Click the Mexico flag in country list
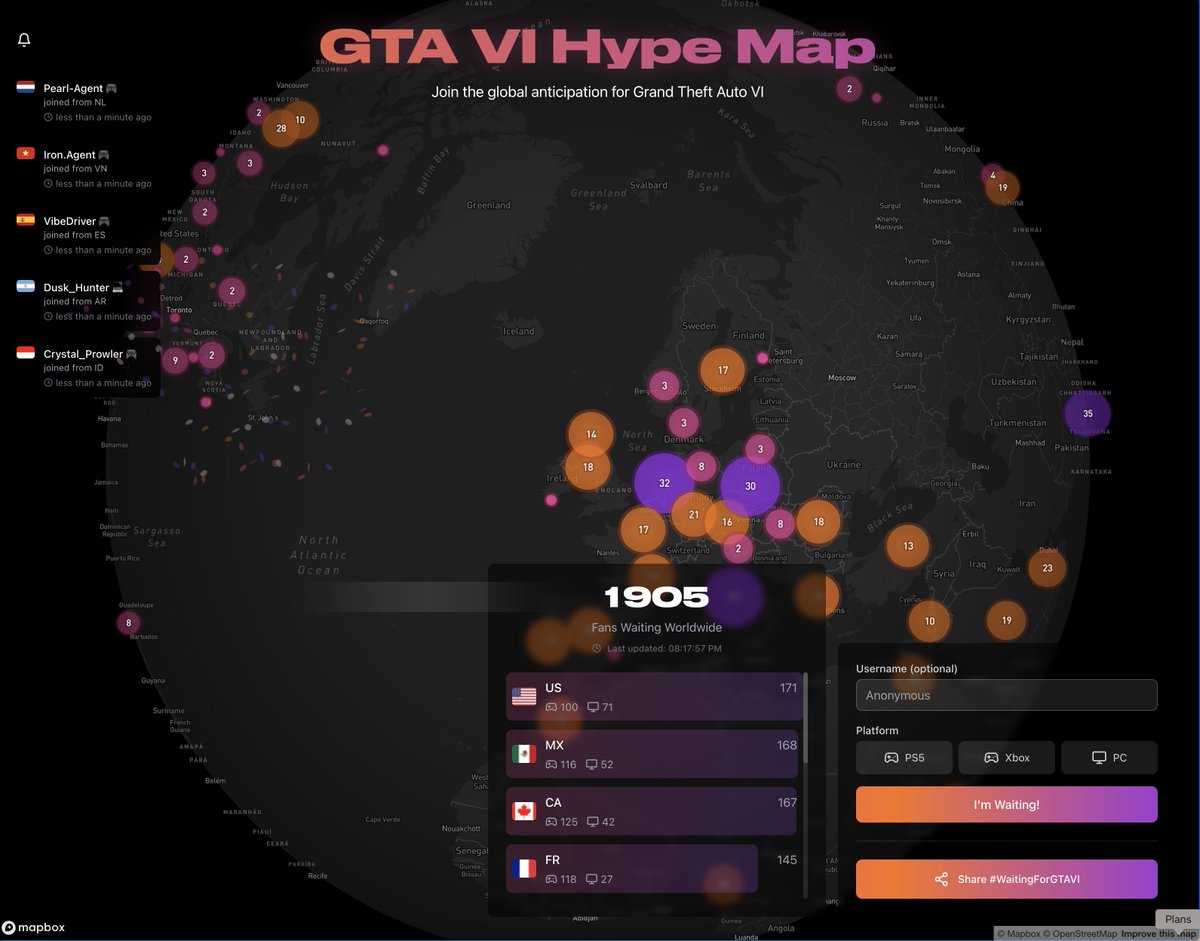 tap(524, 754)
